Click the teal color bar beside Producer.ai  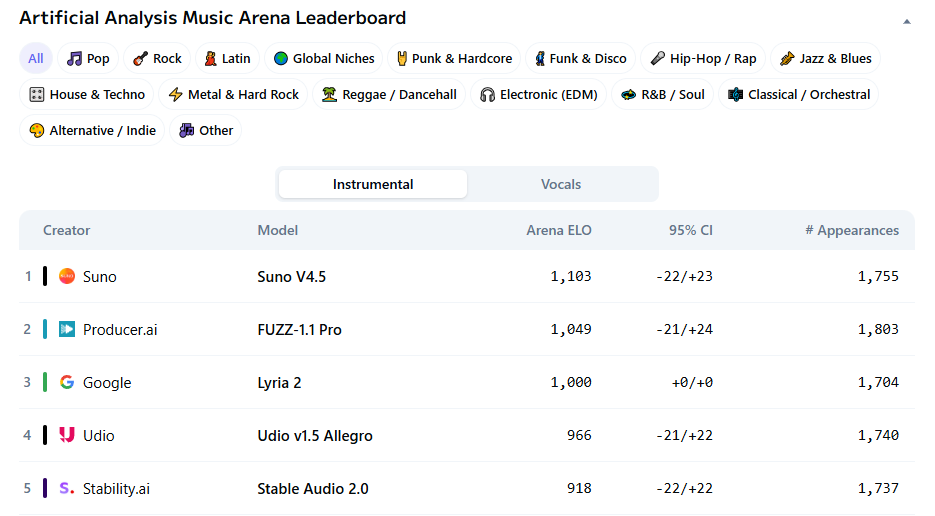click(45, 329)
